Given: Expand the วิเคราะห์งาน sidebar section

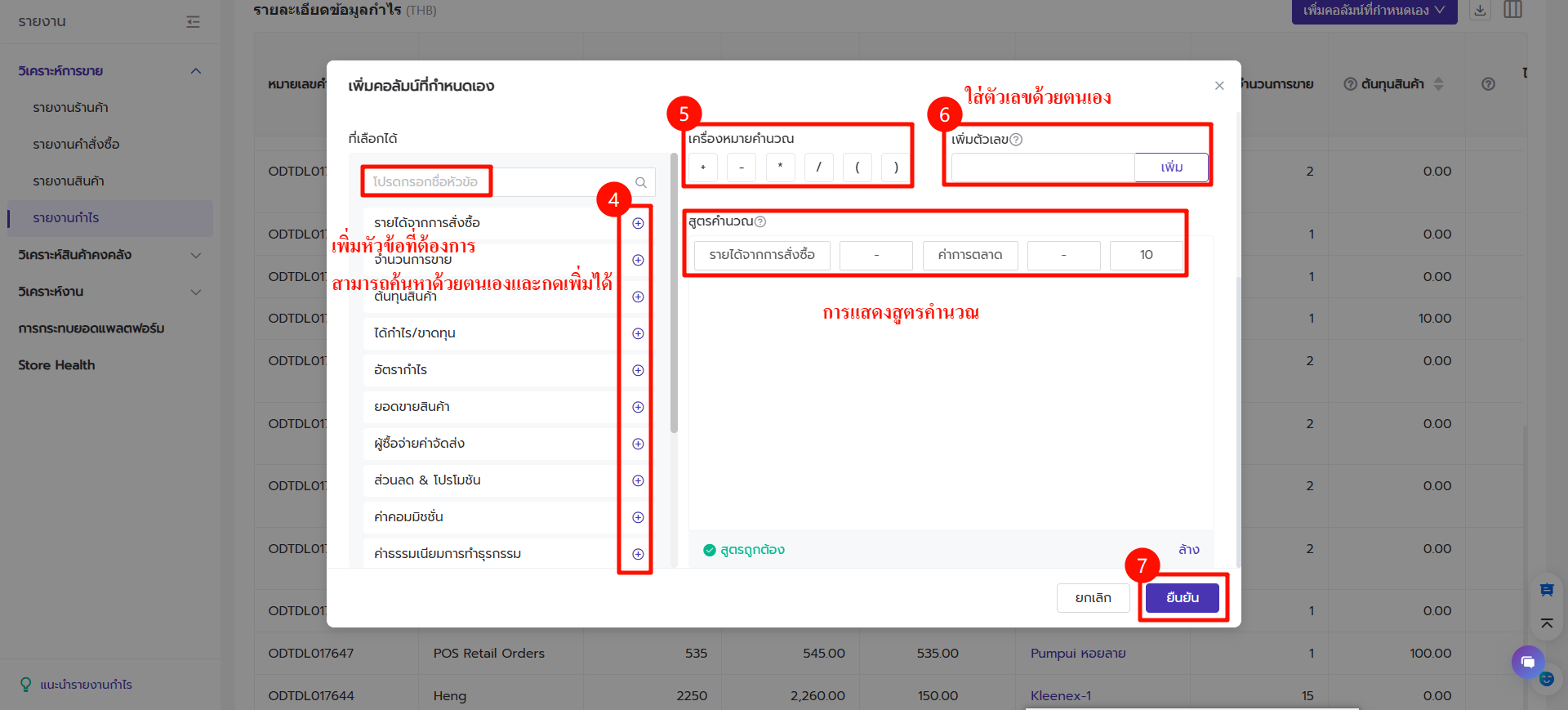Looking at the screenshot, I should (x=195, y=292).
